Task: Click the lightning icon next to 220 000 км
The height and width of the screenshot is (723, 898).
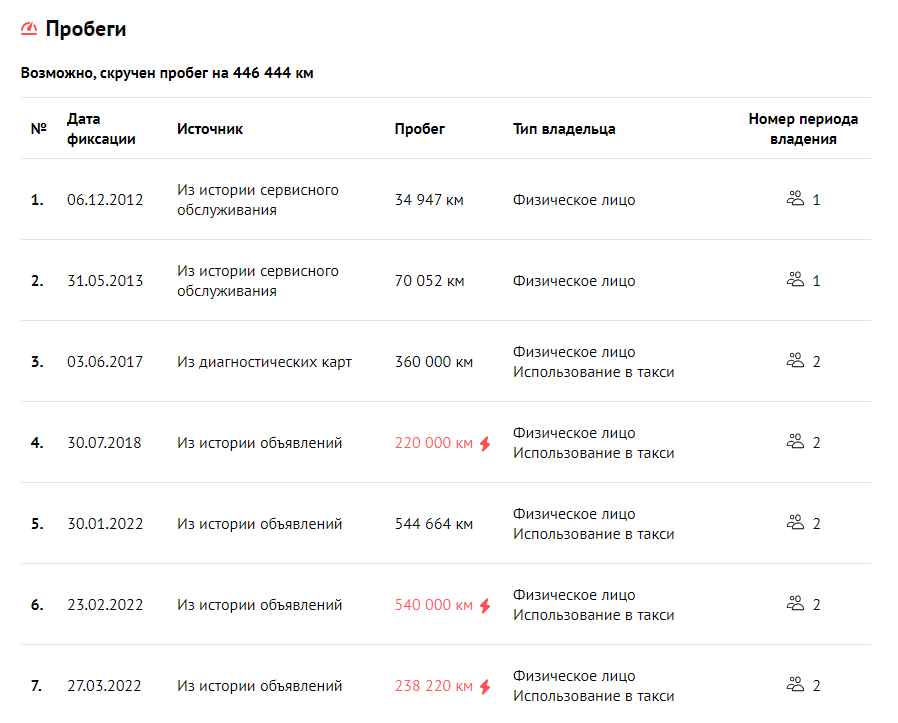Action: [x=485, y=443]
